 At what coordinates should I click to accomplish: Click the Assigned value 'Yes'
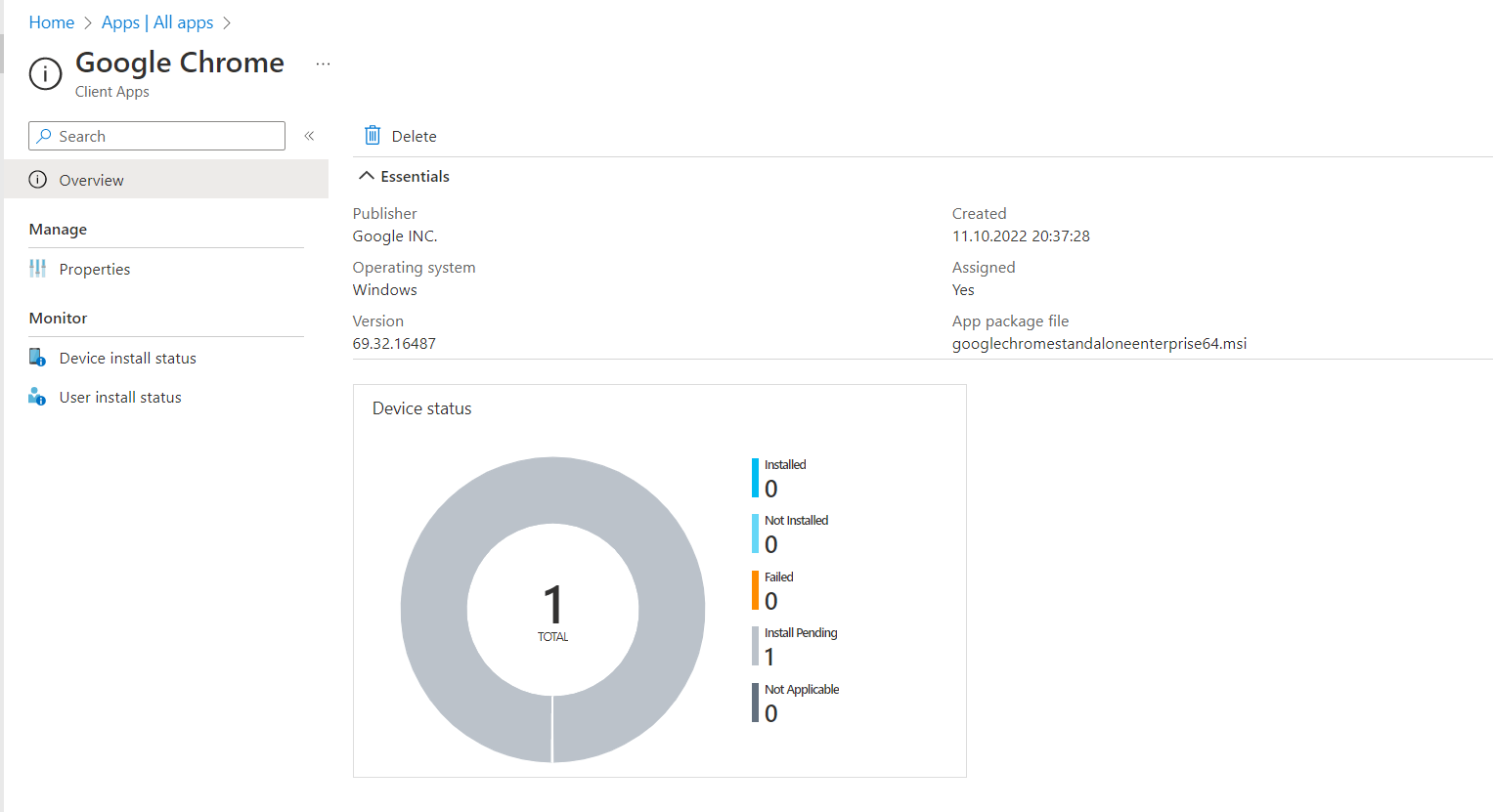(963, 290)
